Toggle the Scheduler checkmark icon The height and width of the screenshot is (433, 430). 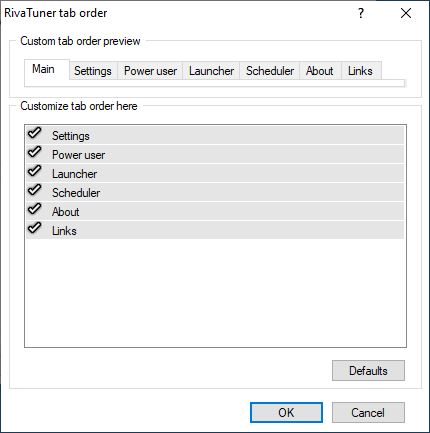tap(34, 190)
